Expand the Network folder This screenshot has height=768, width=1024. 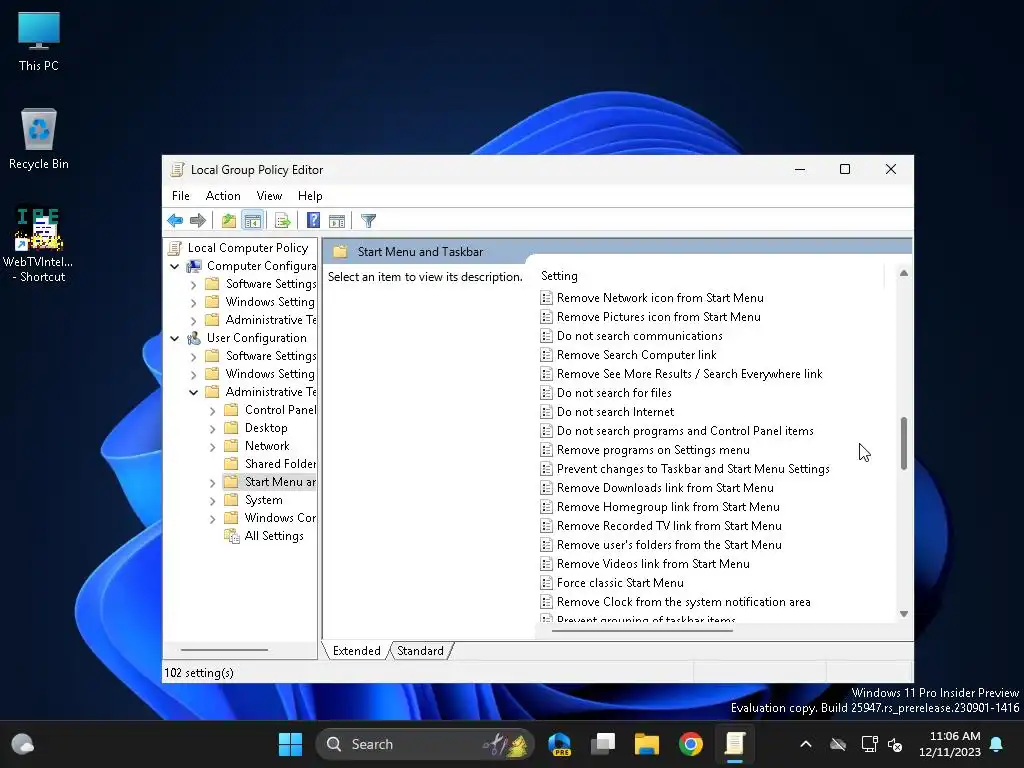212,447
